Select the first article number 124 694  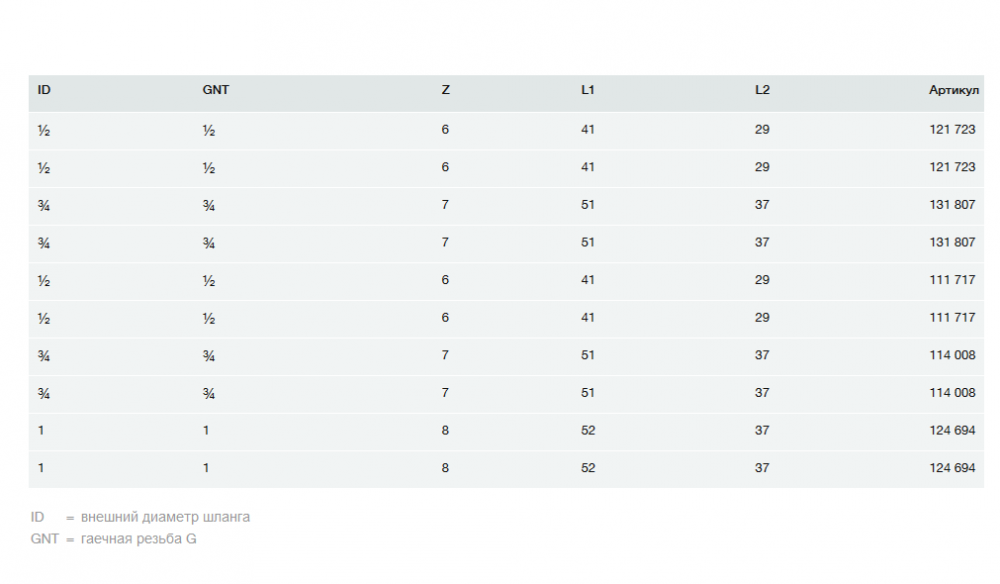pos(952,431)
